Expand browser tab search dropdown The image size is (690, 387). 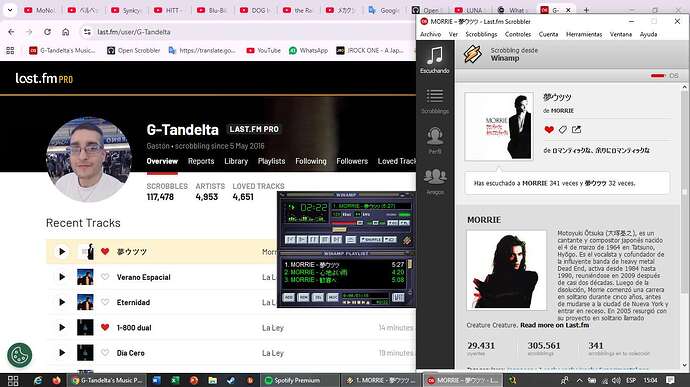tap(10, 10)
